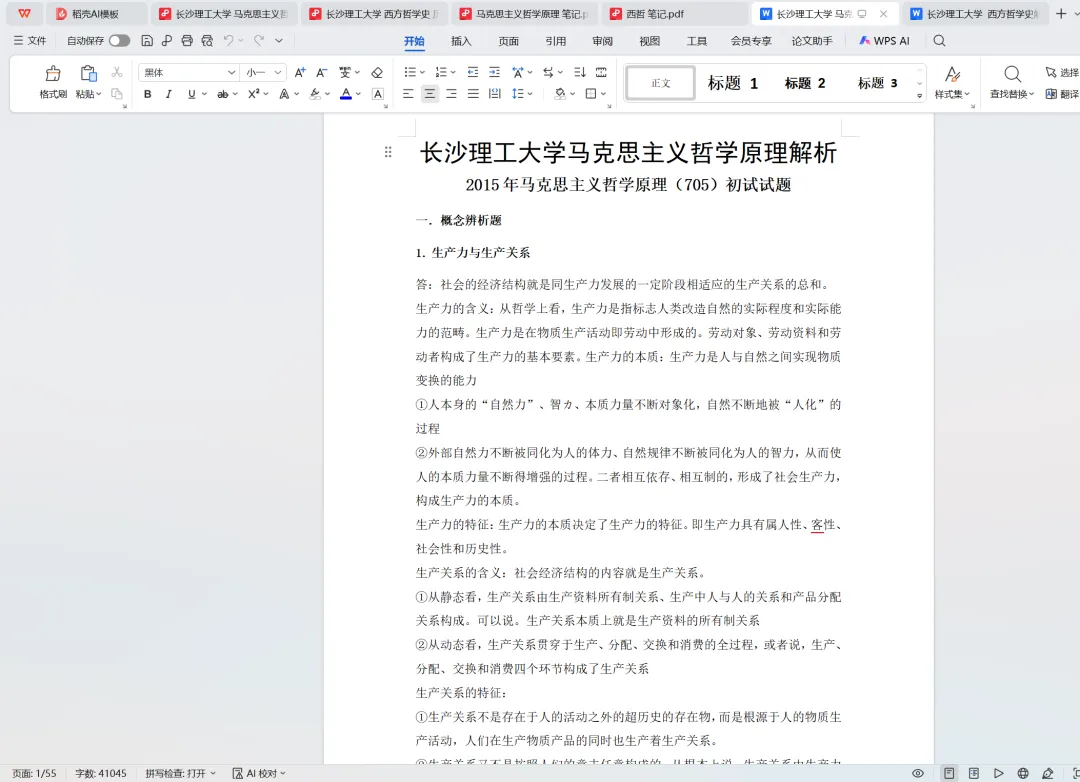Switch to page view mode in status bar

tap(949, 773)
